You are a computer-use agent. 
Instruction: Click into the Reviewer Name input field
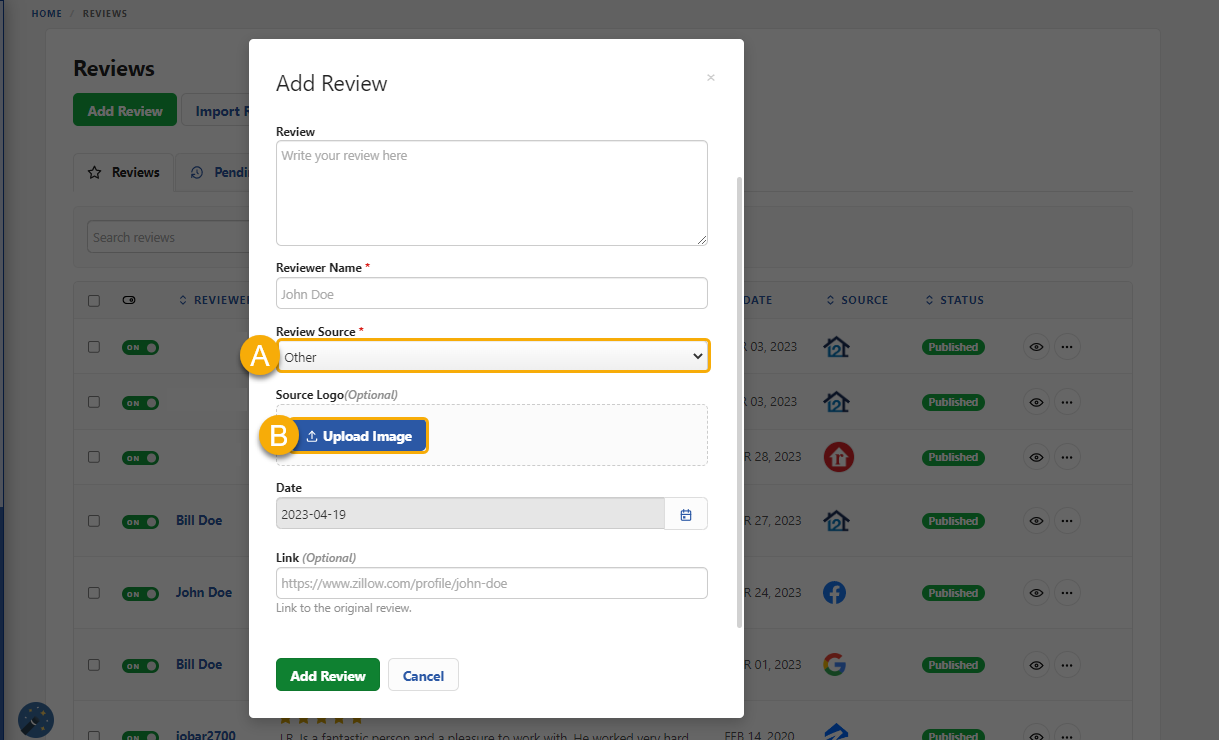491,292
